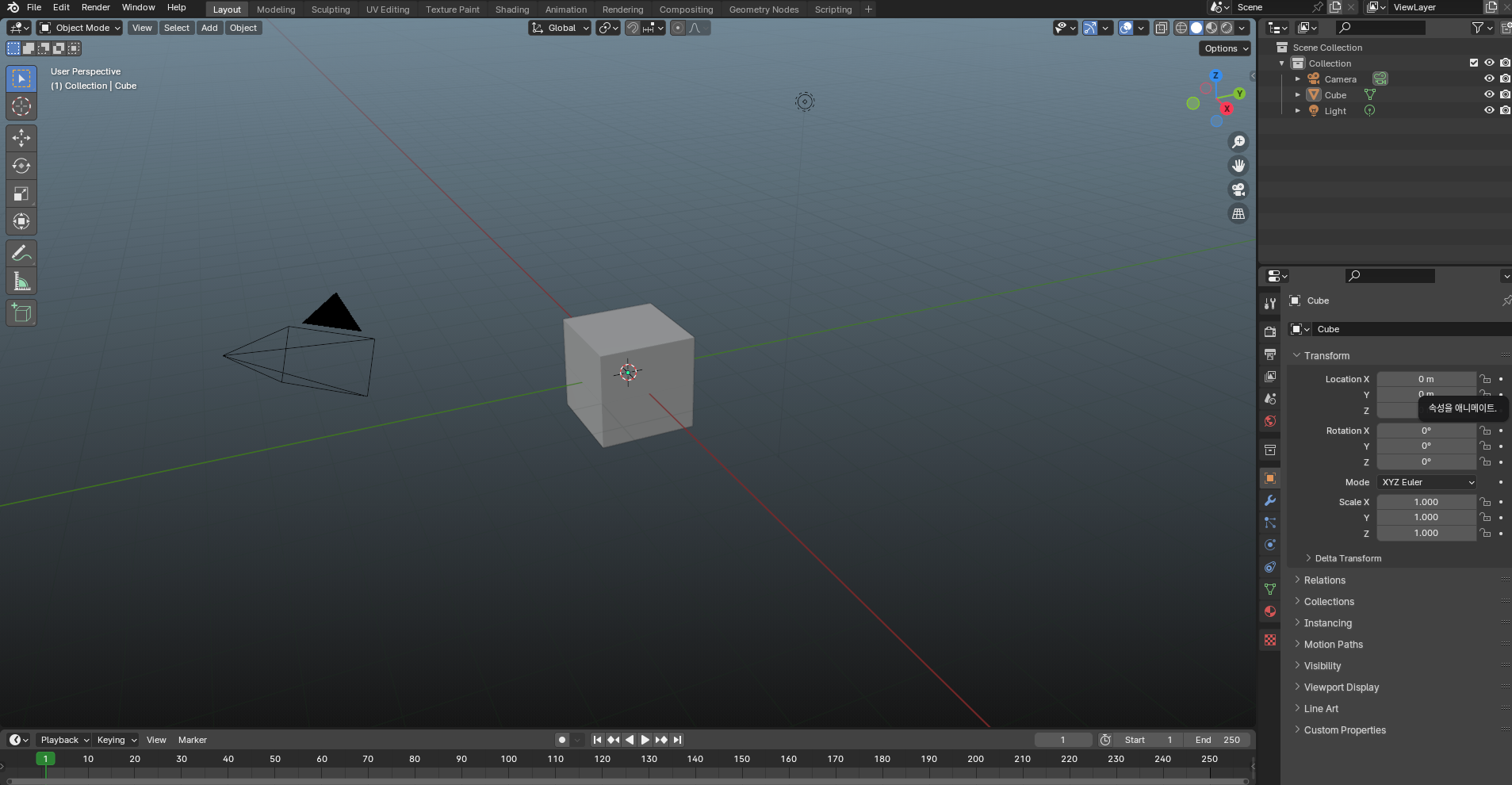Select Solid viewport shading mode
1512x785 pixels.
click(1196, 28)
